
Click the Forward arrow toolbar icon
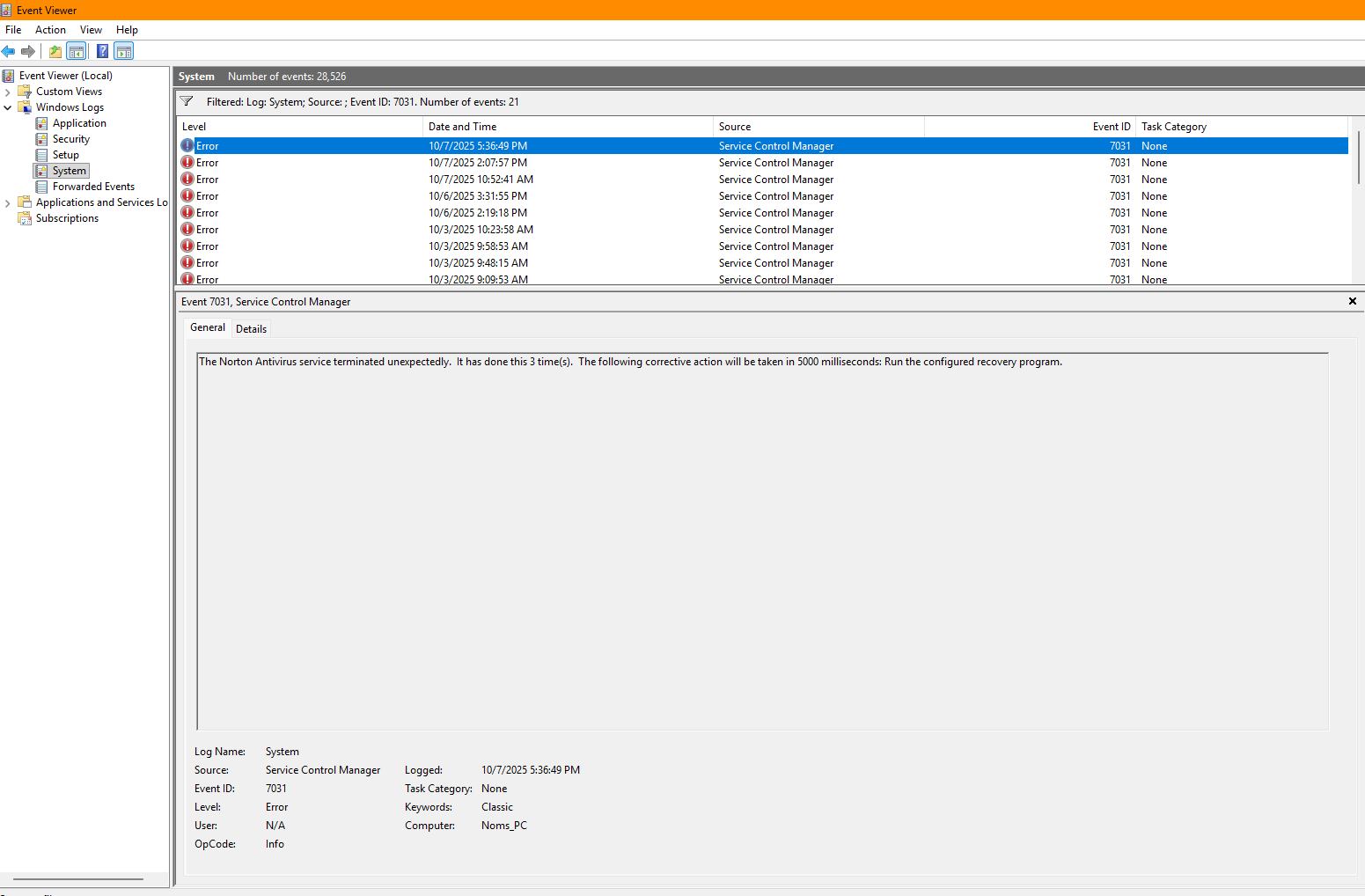(28, 51)
